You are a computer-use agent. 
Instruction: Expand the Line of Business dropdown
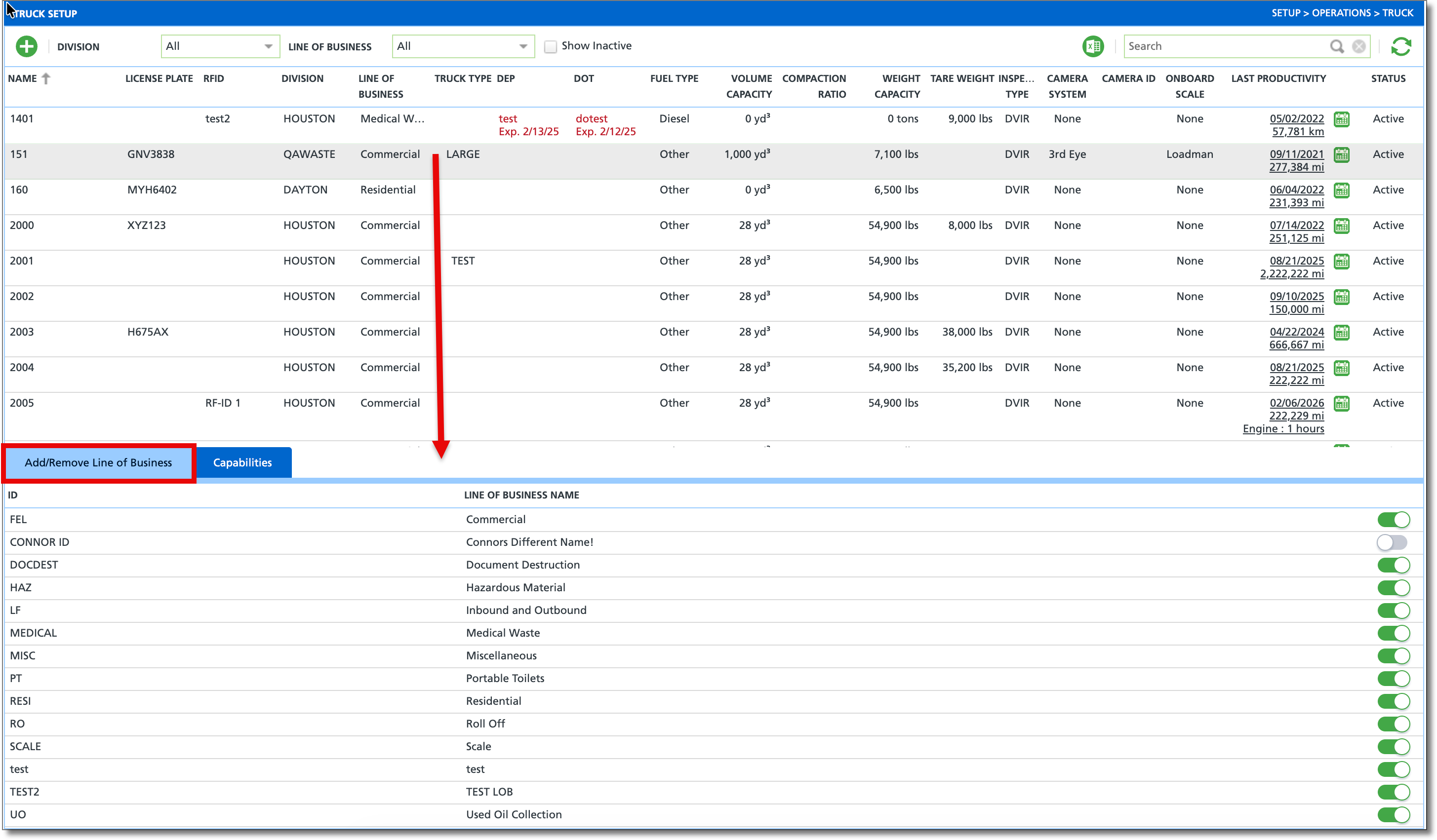pyautogui.click(x=463, y=46)
